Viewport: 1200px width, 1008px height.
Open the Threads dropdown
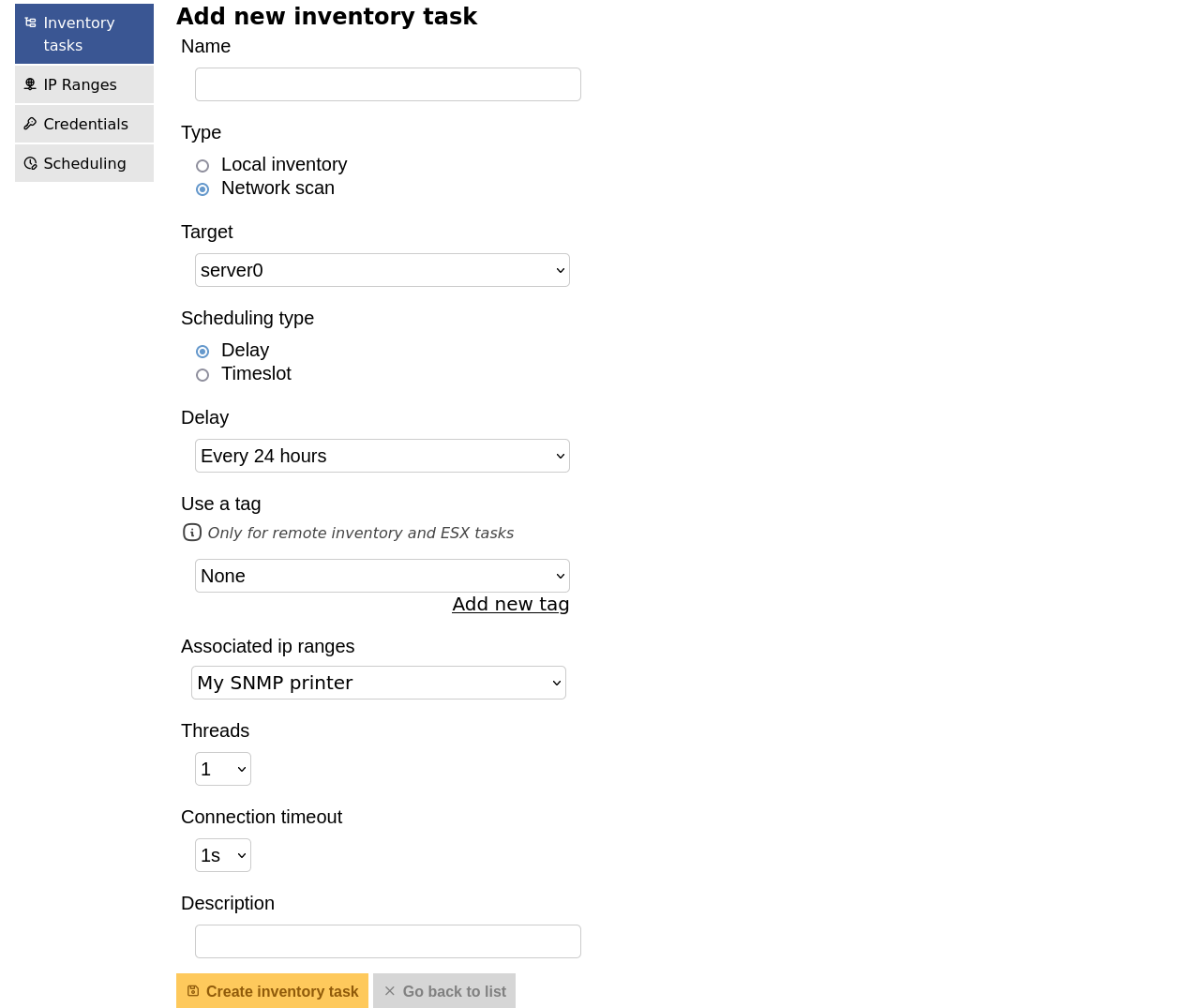click(223, 769)
